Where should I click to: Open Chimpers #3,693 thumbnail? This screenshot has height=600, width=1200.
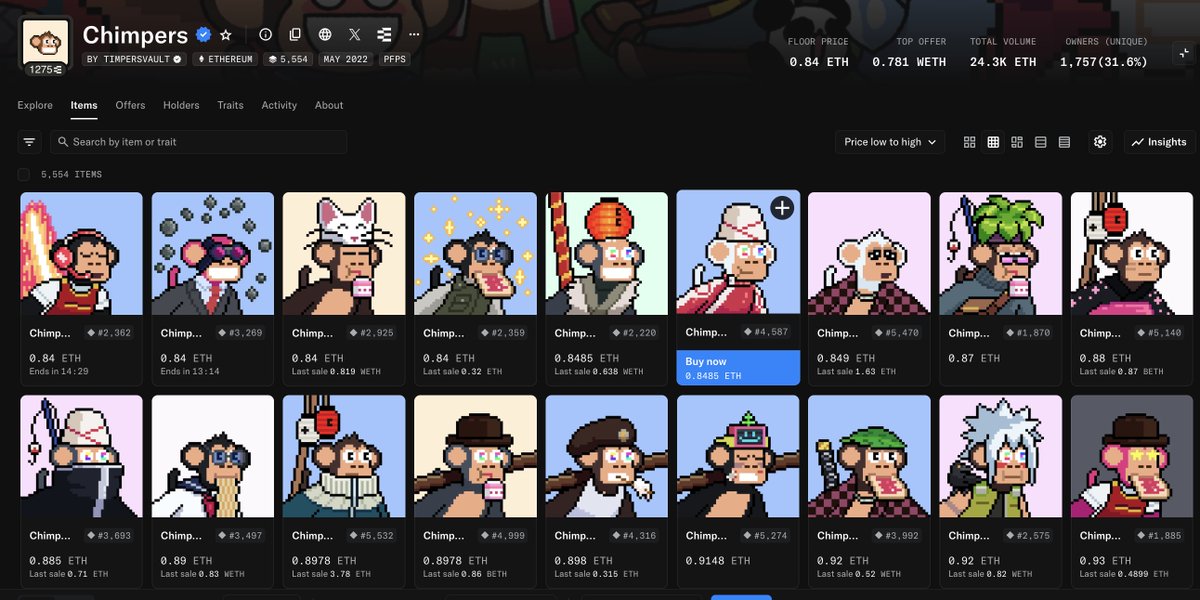(81, 456)
